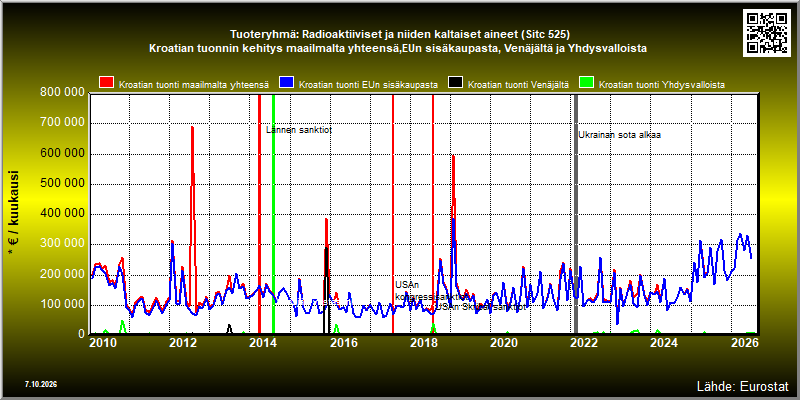Viewport: 800px width, 400px height.
Task: Click the y-axis label 400 000
Action: click(62, 214)
